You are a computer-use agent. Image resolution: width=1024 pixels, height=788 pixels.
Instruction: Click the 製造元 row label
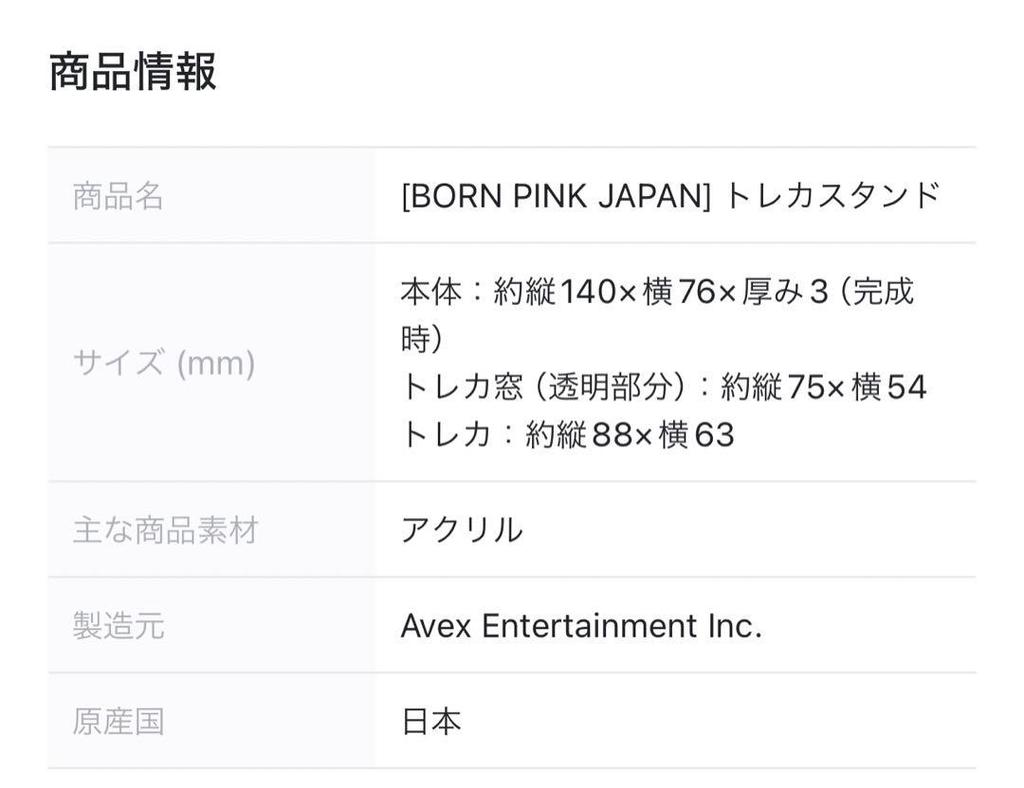(x=118, y=626)
